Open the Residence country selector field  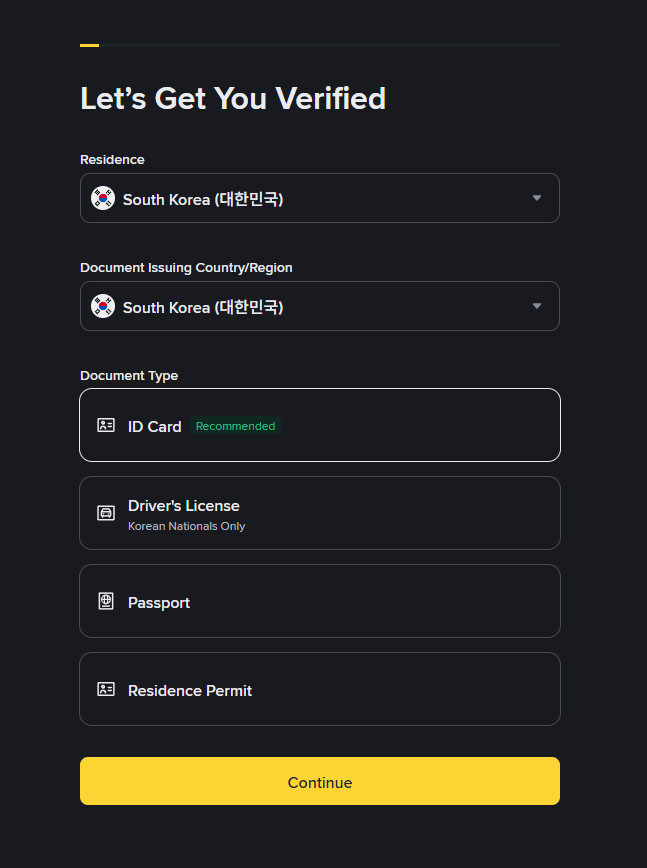320,198
